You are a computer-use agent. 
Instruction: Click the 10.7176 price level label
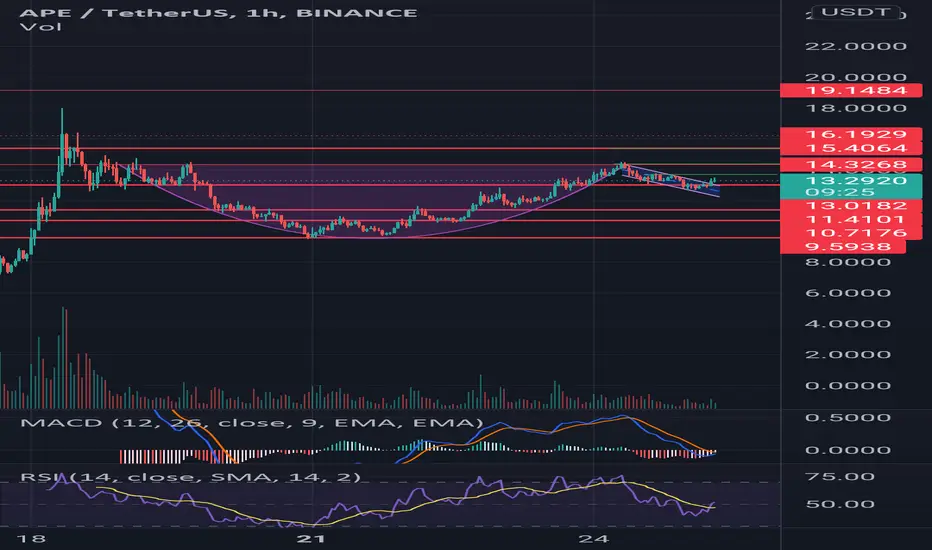point(851,232)
